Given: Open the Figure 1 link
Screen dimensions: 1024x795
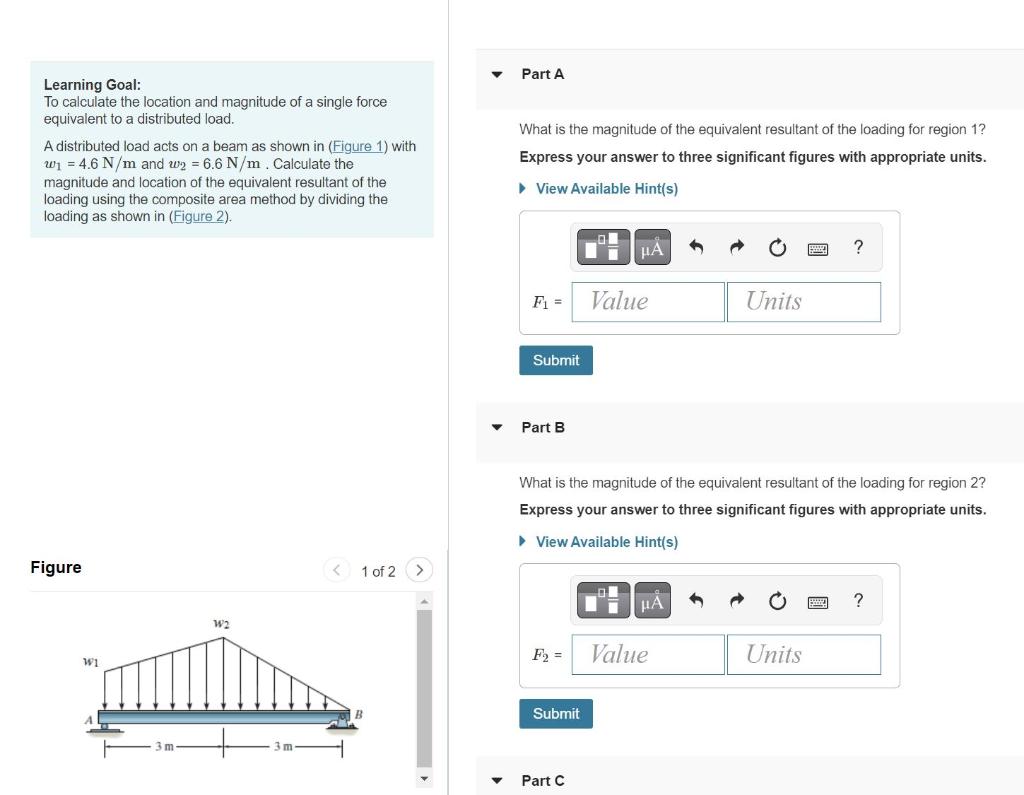Looking at the screenshot, I should [x=356, y=146].
